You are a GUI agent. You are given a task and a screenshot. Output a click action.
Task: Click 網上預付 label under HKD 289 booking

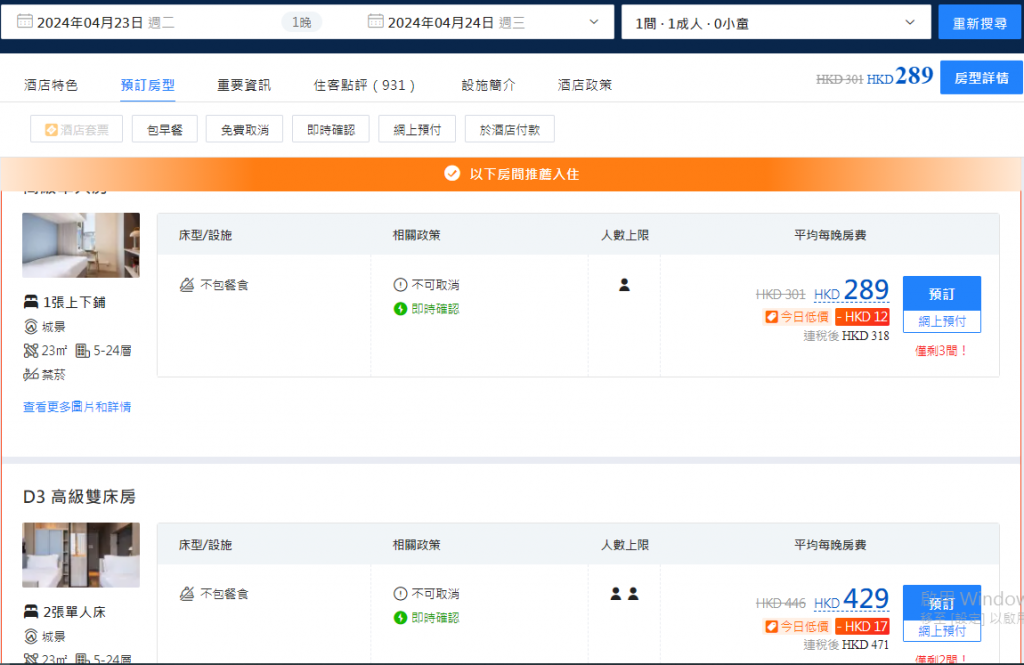tap(942, 321)
